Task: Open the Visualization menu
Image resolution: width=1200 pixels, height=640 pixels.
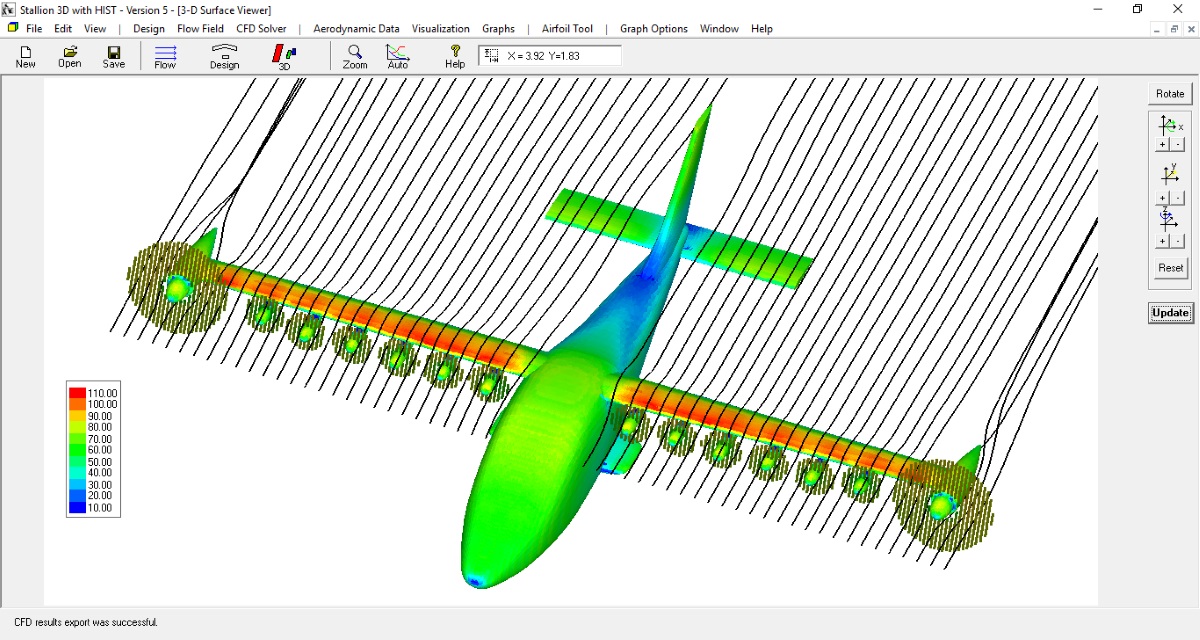Action: tap(441, 29)
